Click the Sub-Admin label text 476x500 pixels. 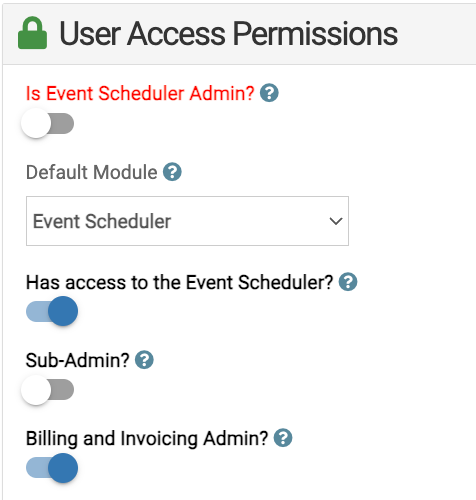(78, 360)
